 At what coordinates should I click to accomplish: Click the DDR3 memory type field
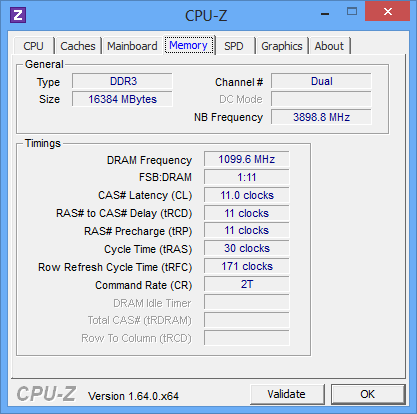click(122, 81)
